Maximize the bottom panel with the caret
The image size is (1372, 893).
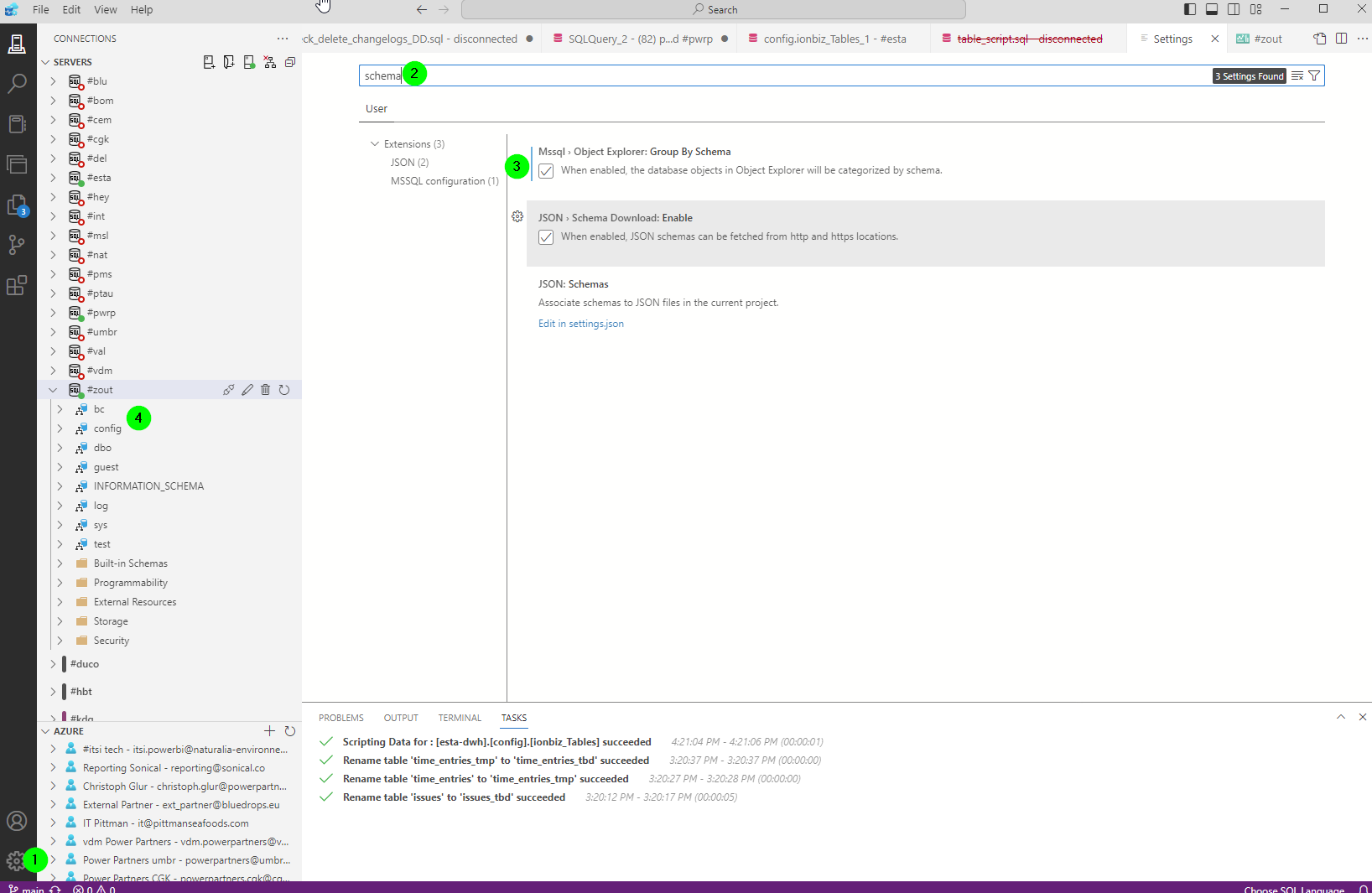1341,717
